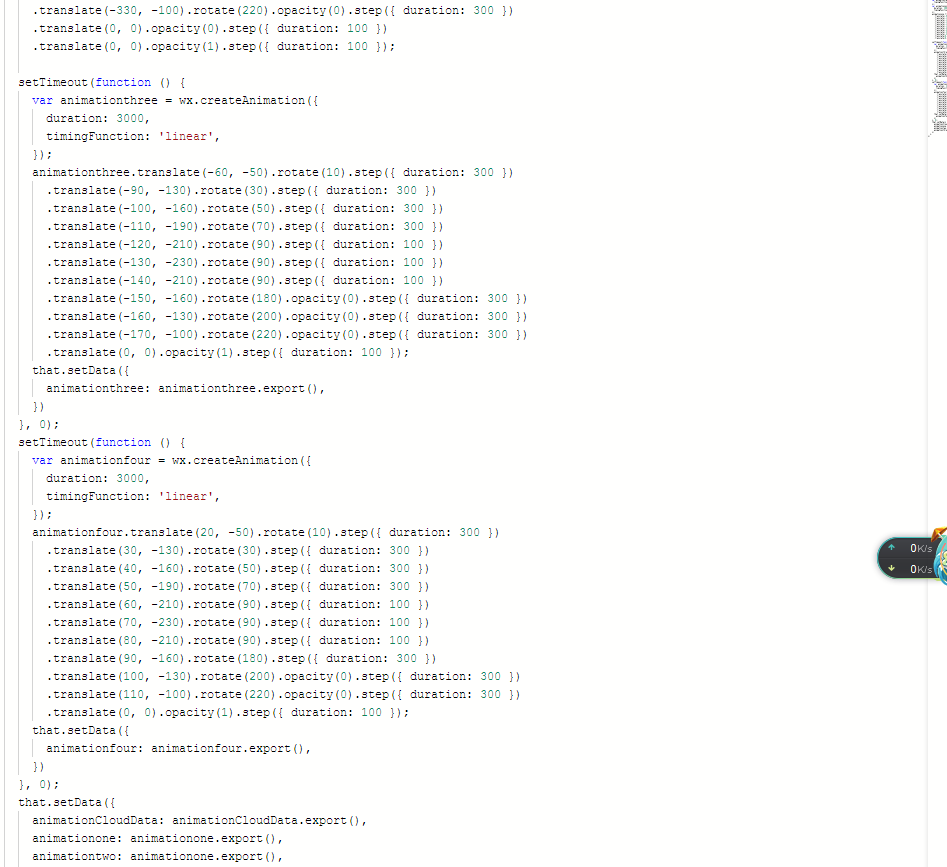Click the translate(-150, -160).rotate(180) line
This screenshot has width=947, height=867.
point(287,298)
